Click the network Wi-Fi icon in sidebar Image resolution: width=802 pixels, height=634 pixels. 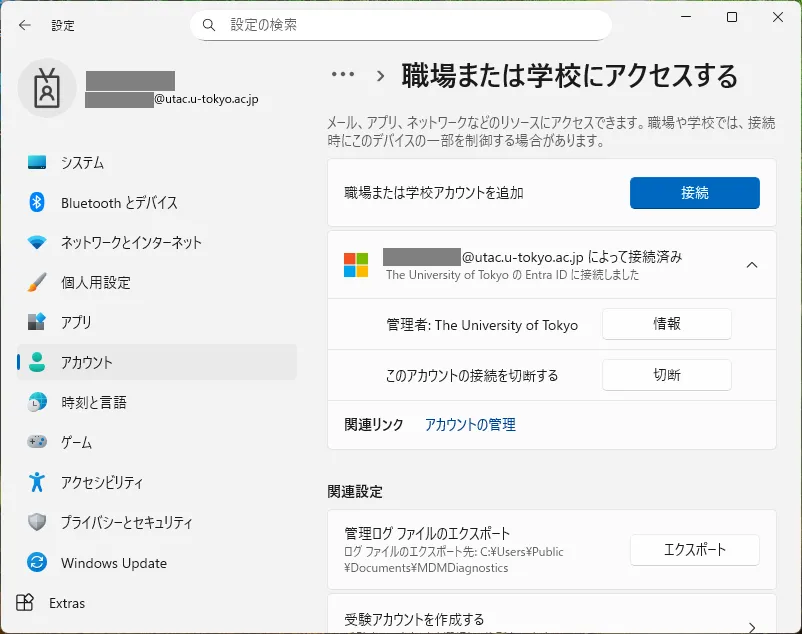pyautogui.click(x=37, y=242)
